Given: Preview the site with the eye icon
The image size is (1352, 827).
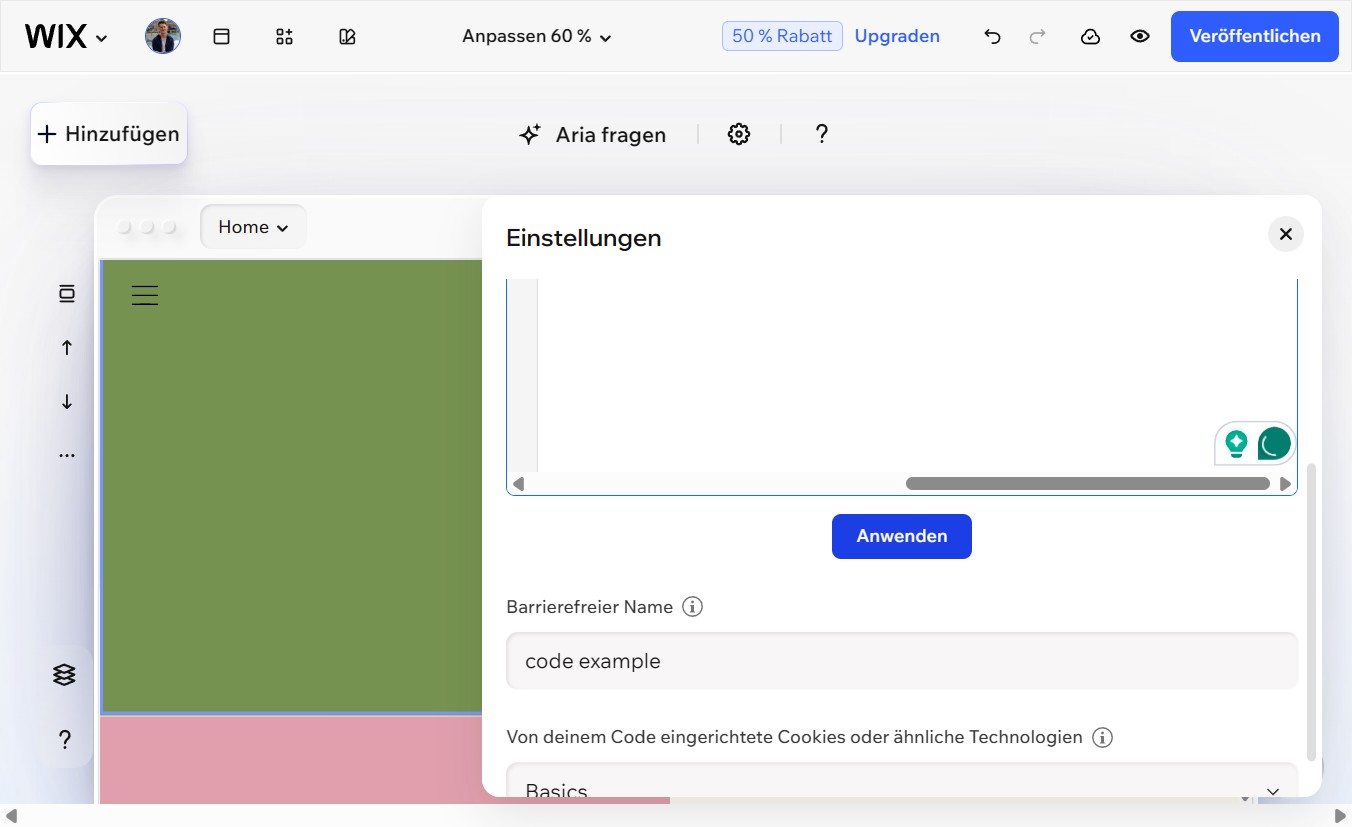Looking at the screenshot, I should coord(1140,36).
